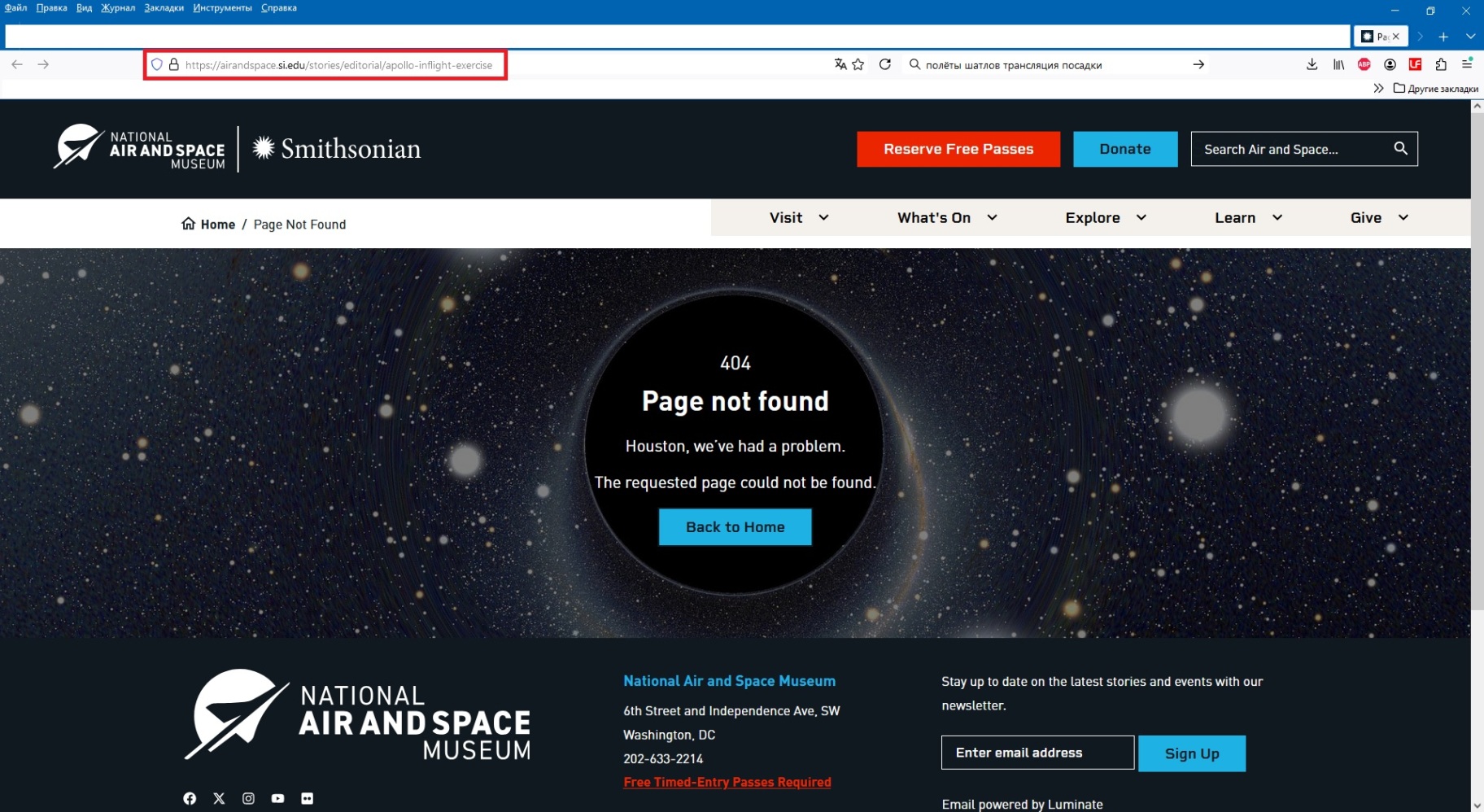Viewport: 1484px width, 812px height.
Task: Open the Вид menu
Action: tap(84, 8)
